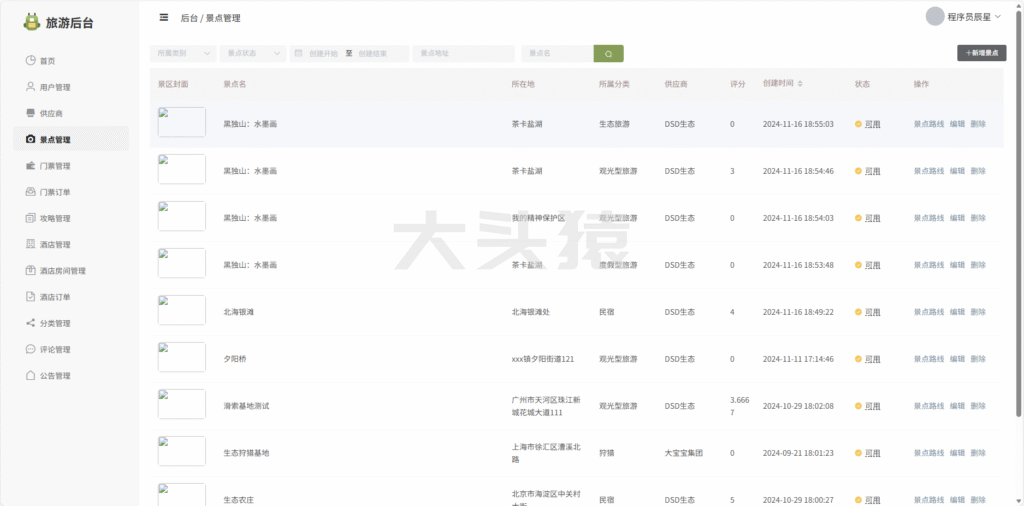
Task: Open the 景点状态 dropdown
Action: pos(253,54)
